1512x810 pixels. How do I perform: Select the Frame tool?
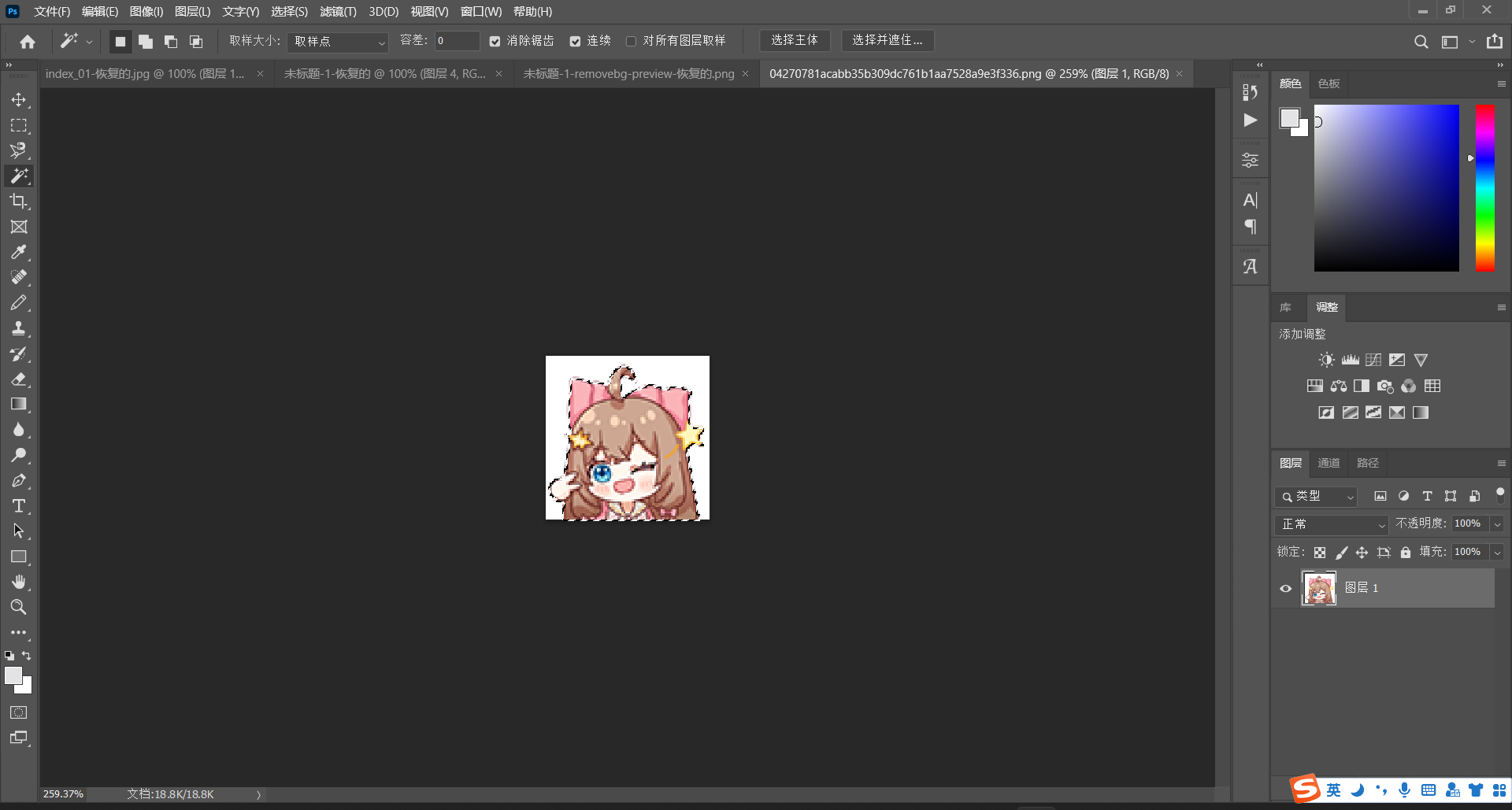click(19, 227)
